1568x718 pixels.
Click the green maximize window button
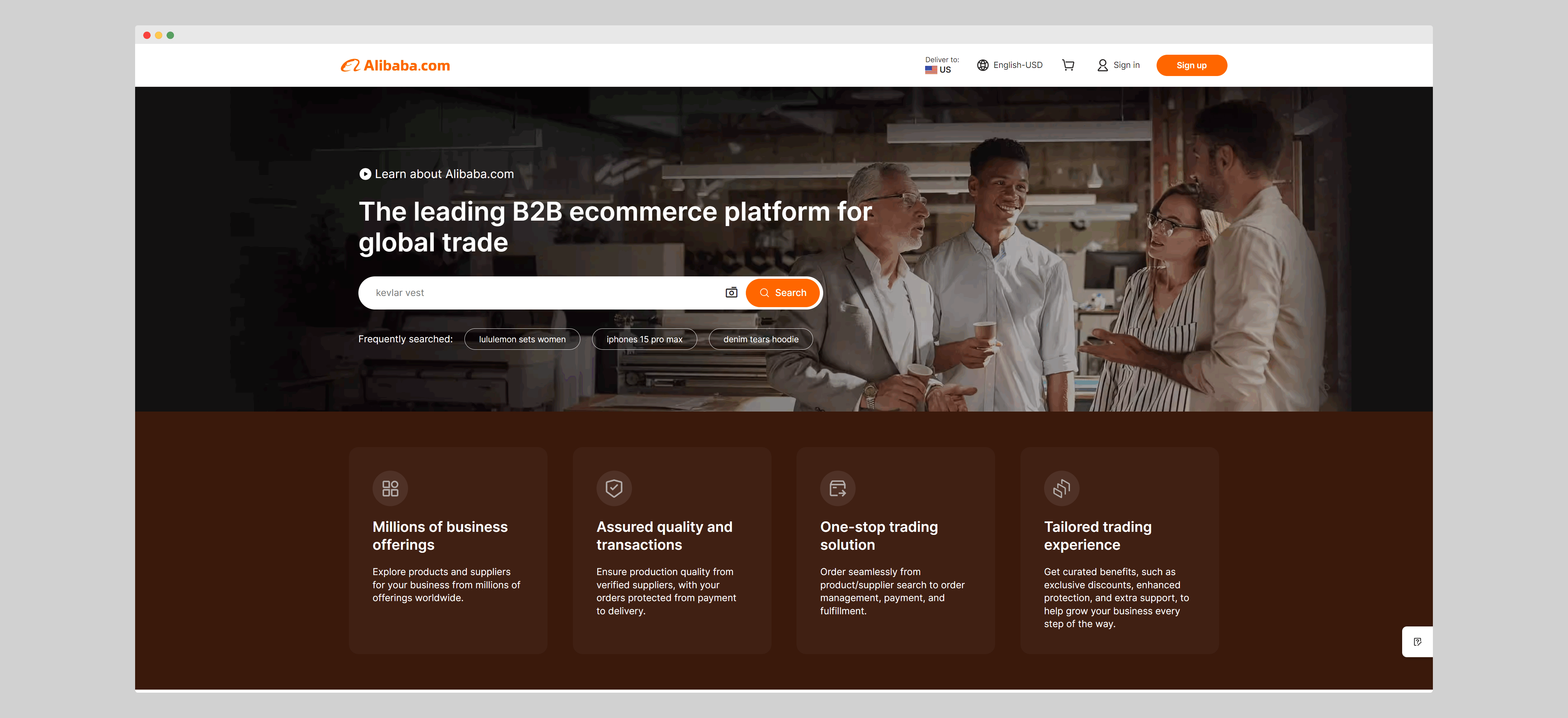171,35
